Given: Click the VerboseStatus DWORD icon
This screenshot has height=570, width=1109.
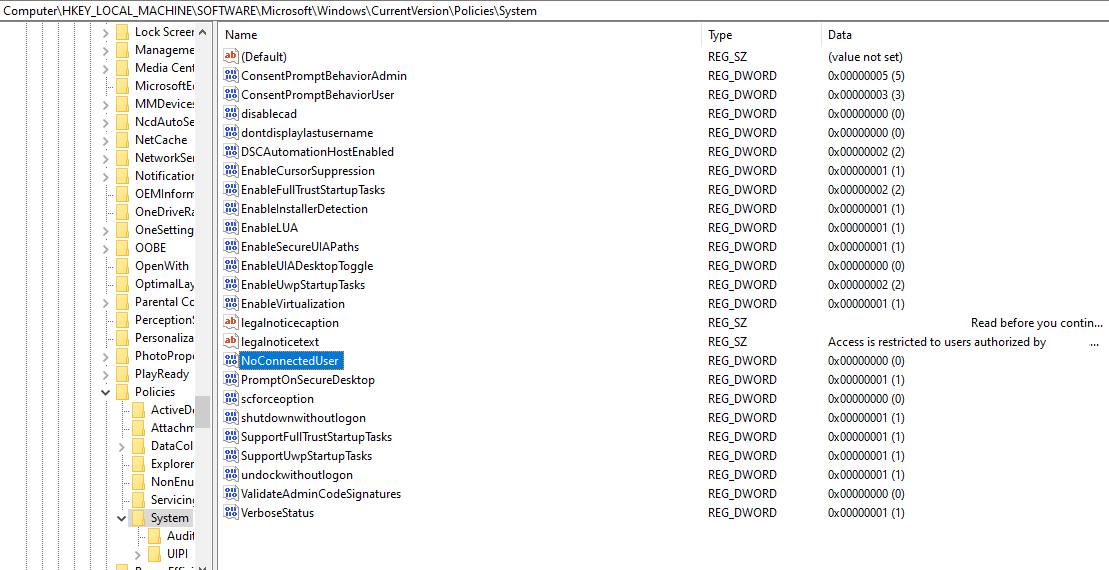Looking at the screenshot, I should (231, 513).
